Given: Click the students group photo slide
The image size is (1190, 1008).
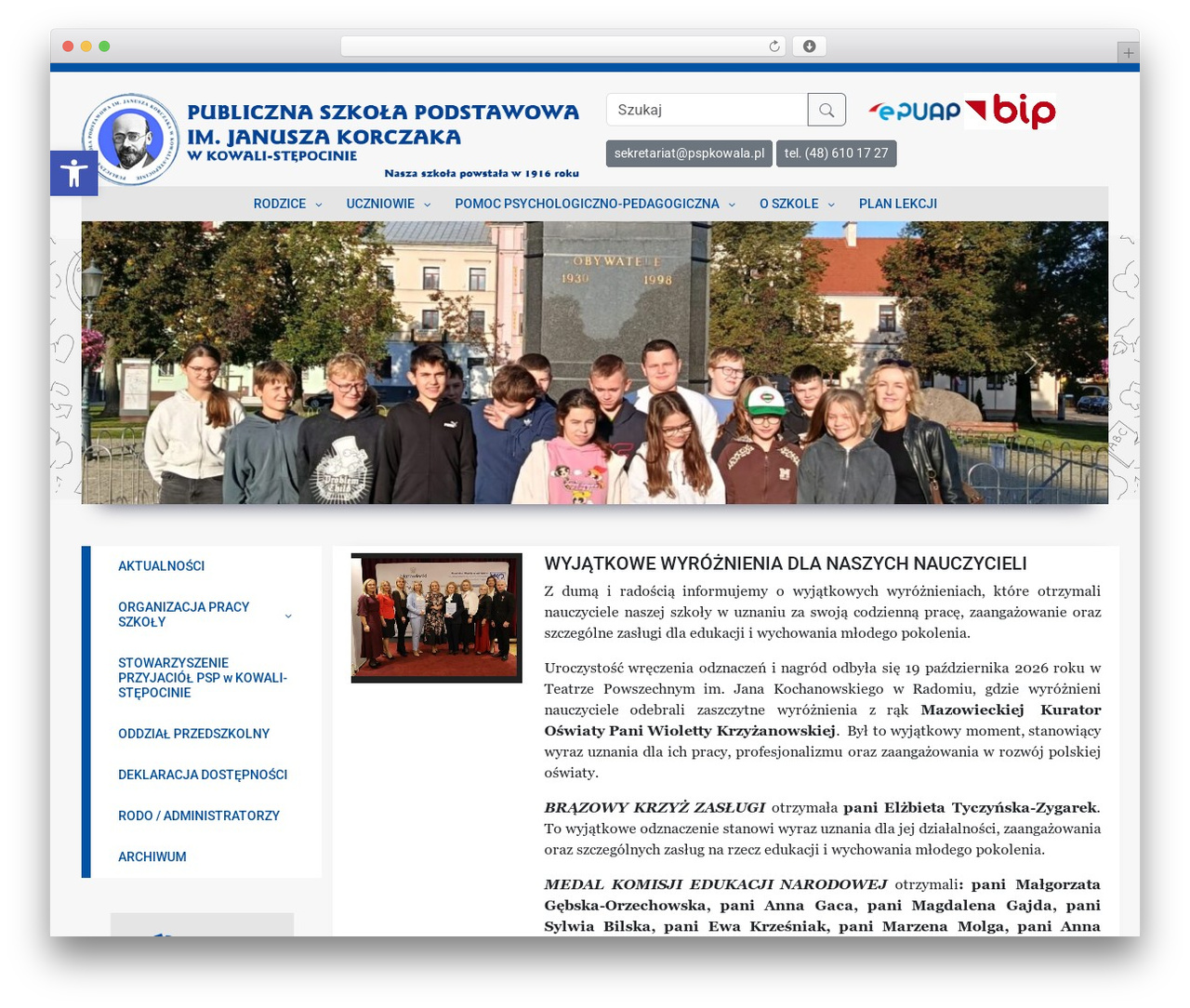Looking at the screenshot, I should pos(595,363).
